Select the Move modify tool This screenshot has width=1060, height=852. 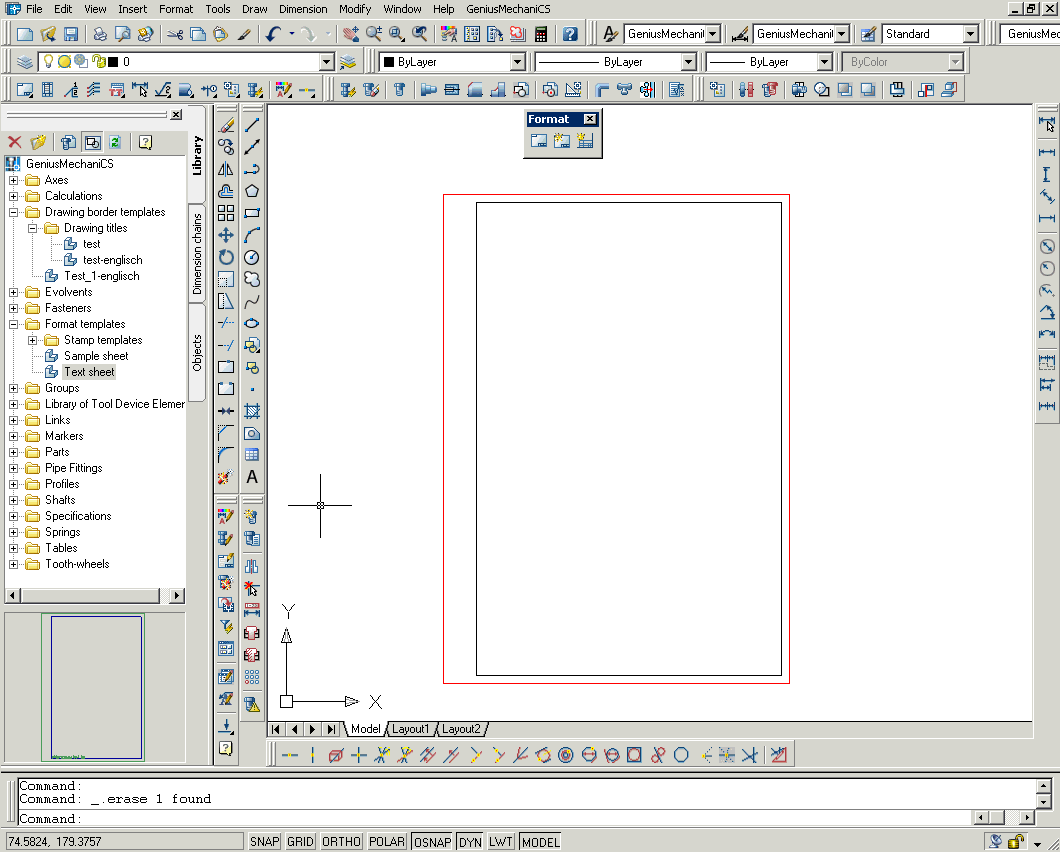coord(226,235)
